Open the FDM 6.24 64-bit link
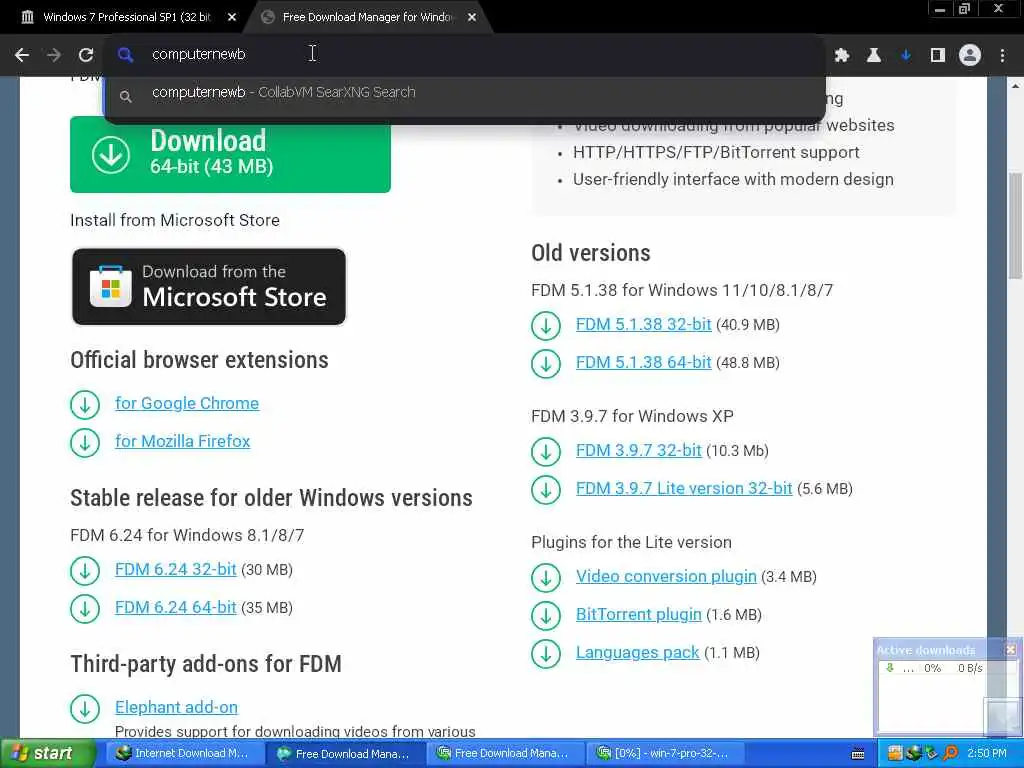This screenshot has height=768, width=1024. tap(175, 607)
